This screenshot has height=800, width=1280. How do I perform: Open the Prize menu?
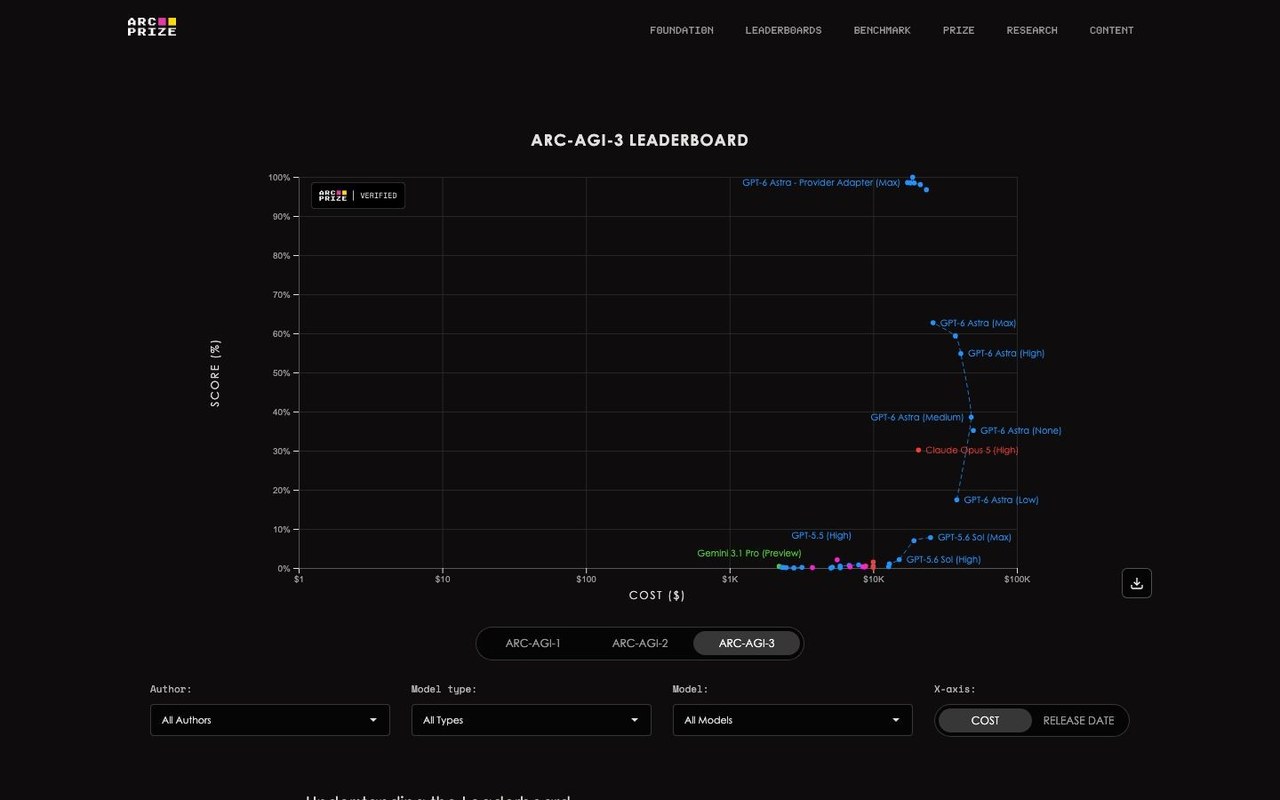point(958,30)
